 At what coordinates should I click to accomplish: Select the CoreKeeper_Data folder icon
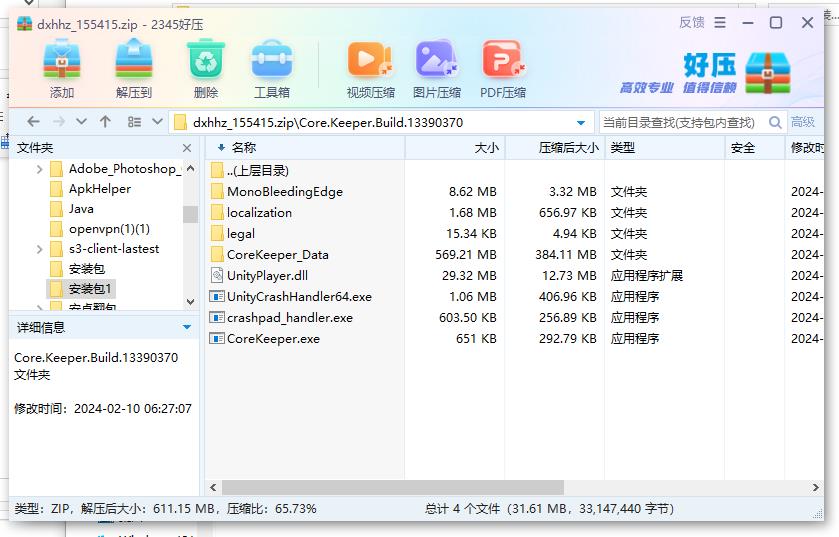[x=217, y=255]
